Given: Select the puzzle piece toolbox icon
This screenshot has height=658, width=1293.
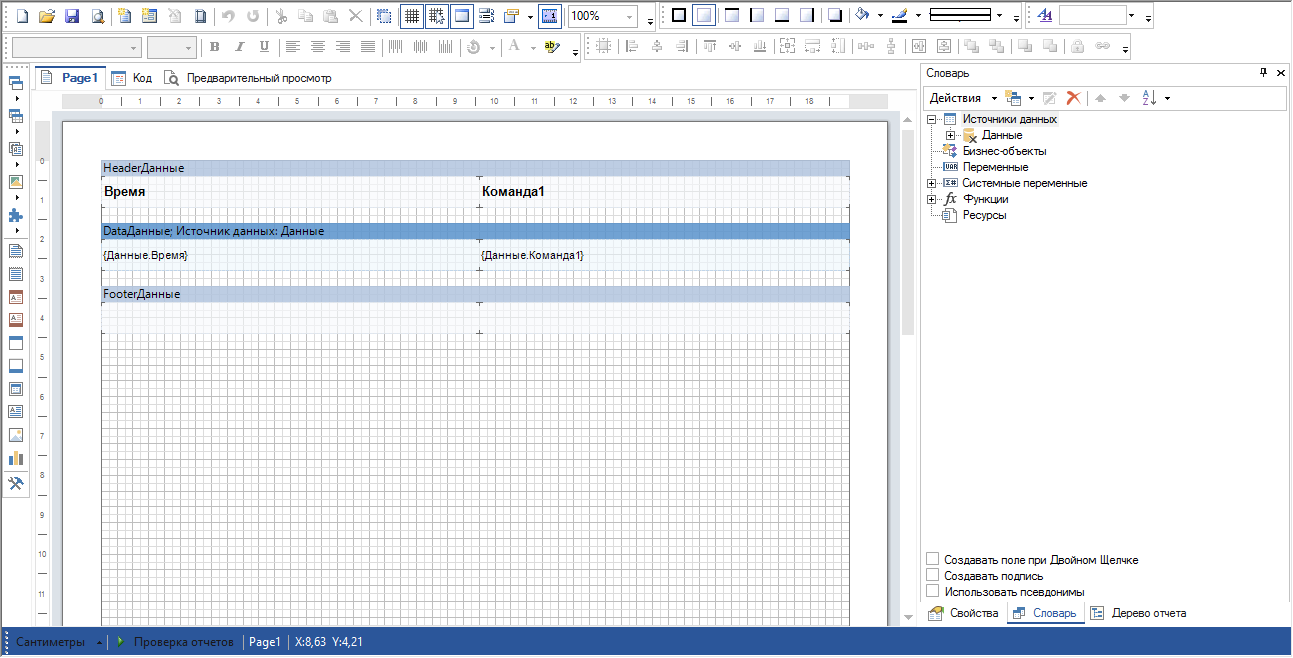Looking at the screenshot, I should coord(15,215).
